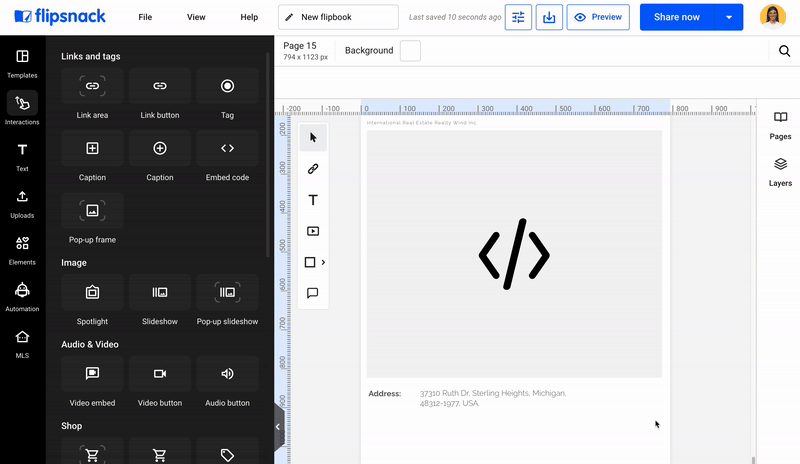Open the Automation sidebar panel
The height and width of the screenshot is (464, 800).
(22, 297)
